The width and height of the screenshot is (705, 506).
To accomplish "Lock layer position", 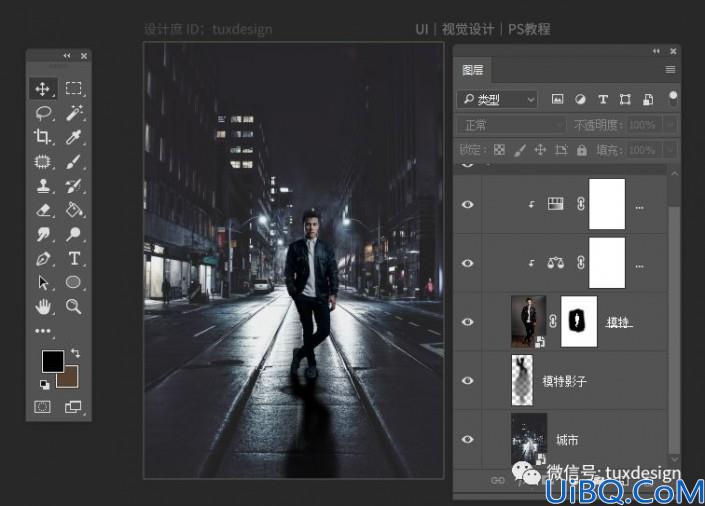I will click(540, 150).
